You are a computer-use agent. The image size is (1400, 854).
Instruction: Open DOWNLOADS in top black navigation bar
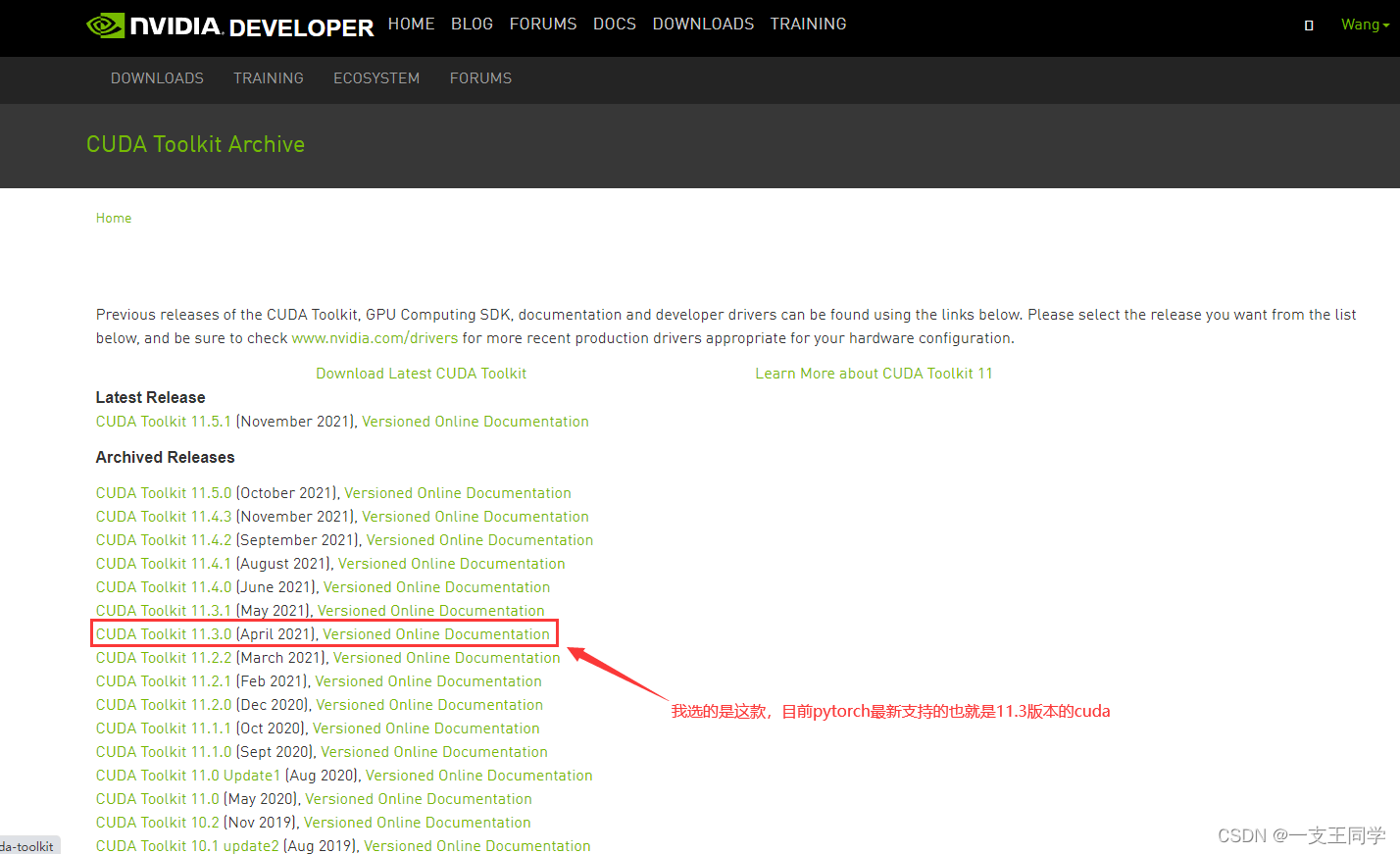703,24
